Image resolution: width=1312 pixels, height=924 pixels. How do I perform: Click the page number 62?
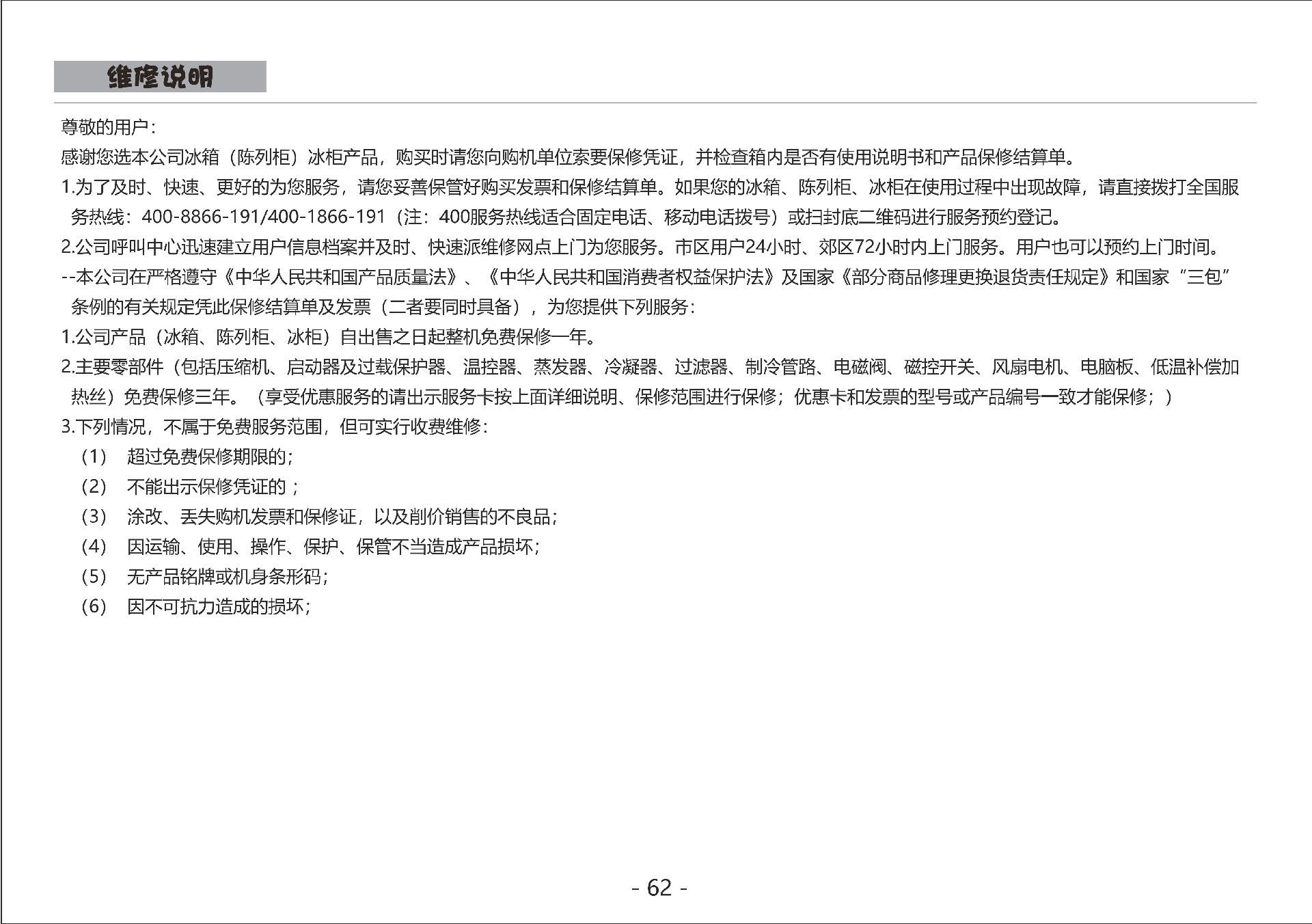pos(659,887)
